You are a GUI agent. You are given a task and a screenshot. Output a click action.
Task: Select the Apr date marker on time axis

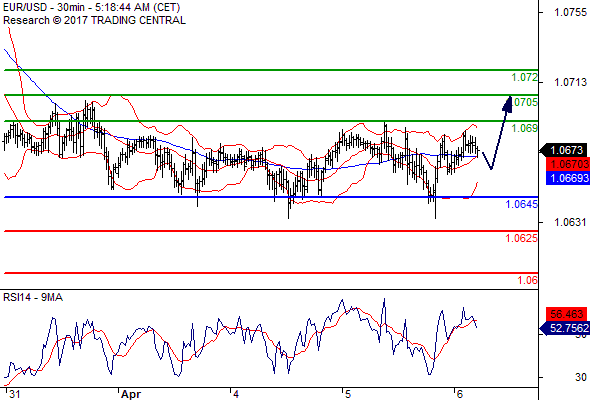point(131,394)
